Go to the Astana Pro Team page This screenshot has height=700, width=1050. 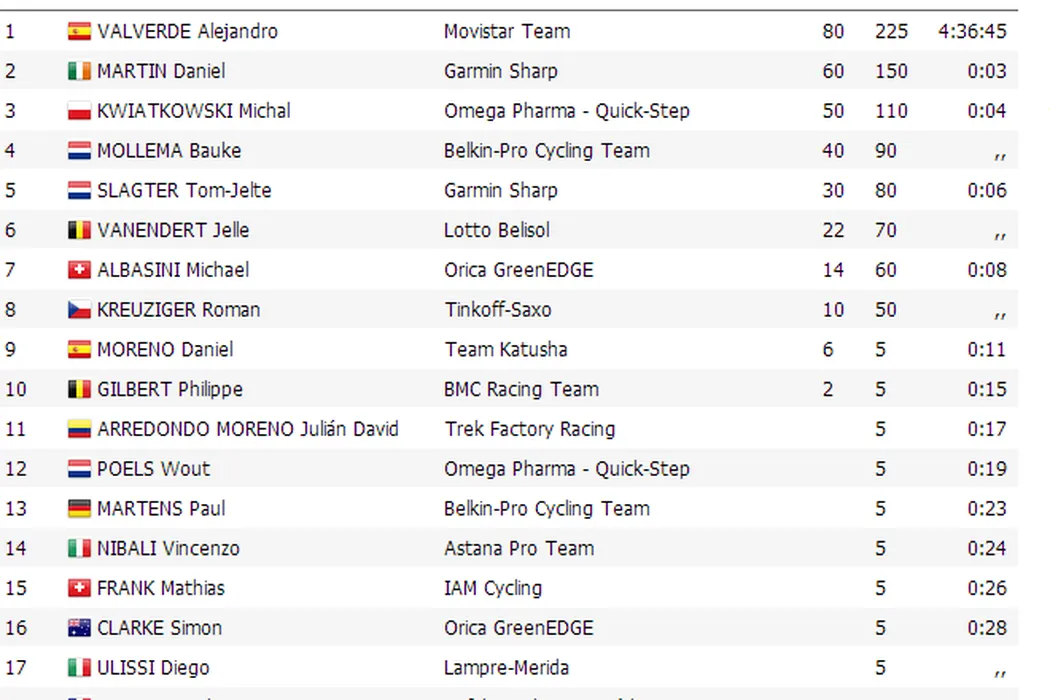519,548
